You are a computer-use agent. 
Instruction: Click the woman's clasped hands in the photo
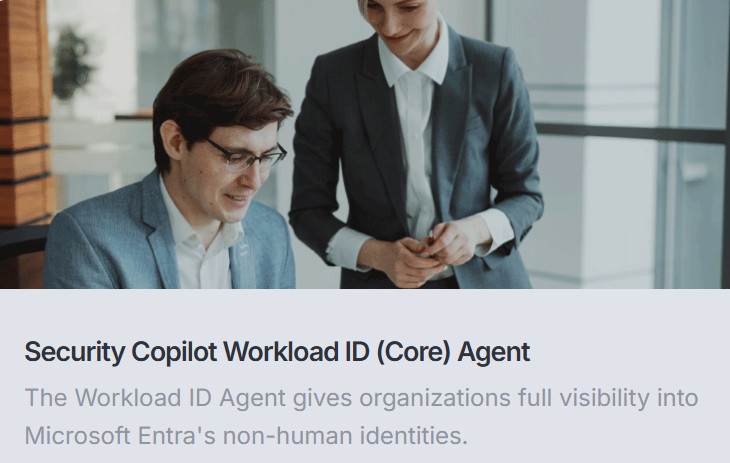[x=421, y=254]
